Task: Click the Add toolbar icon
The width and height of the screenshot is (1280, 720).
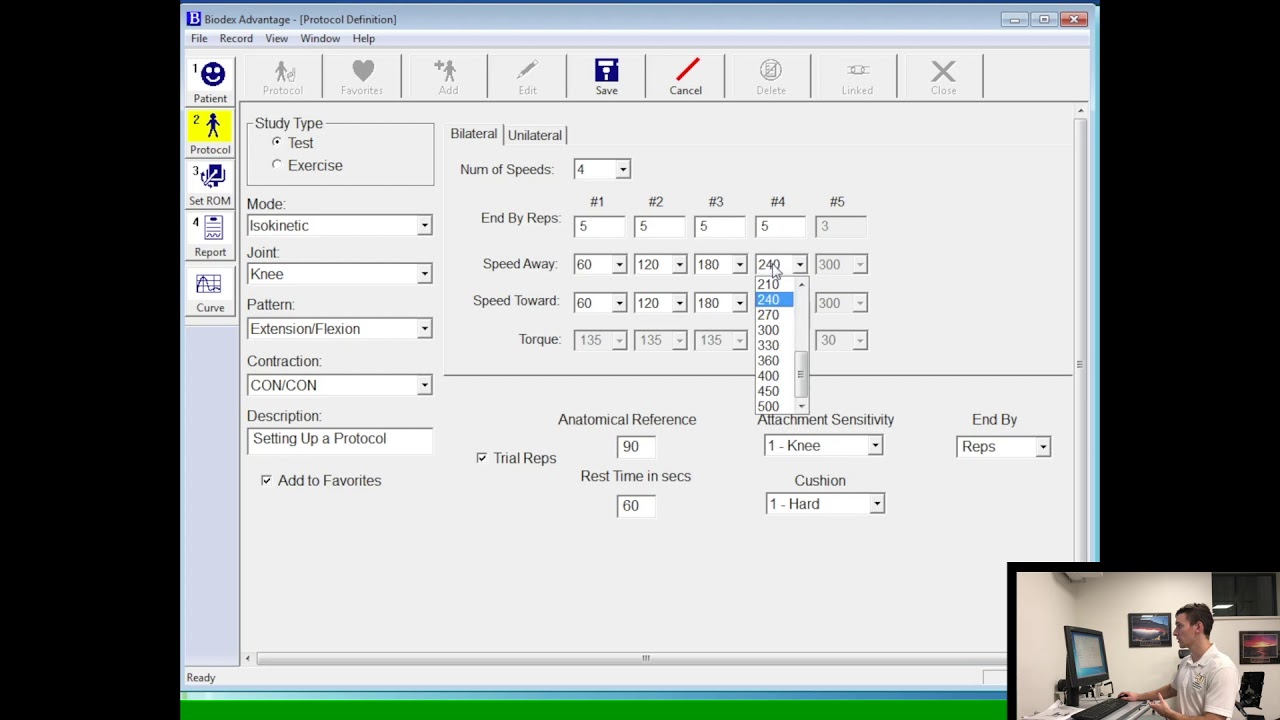Action: pyautogui.click(x=447, y=77)
